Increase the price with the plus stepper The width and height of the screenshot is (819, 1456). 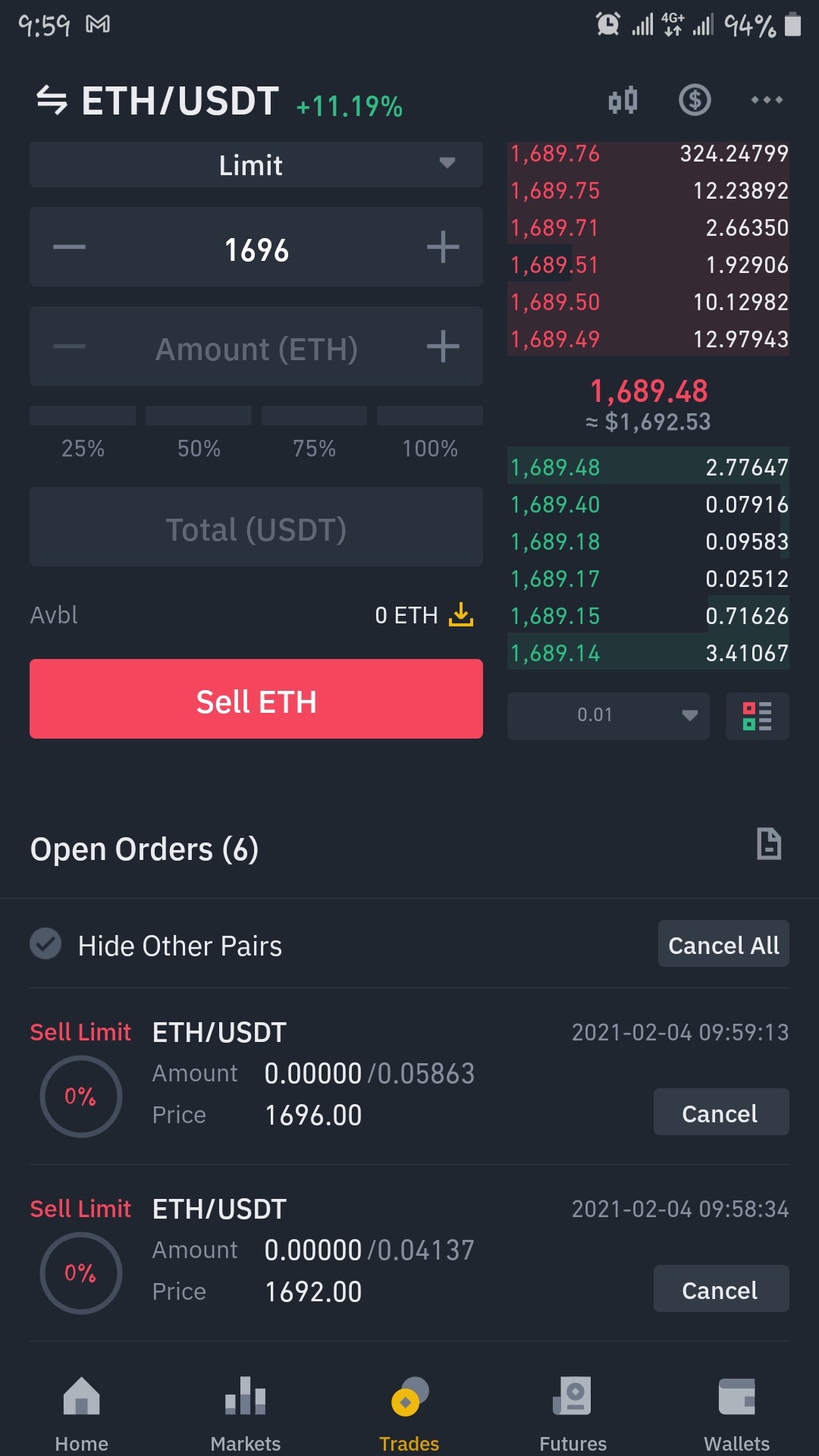pyautogui.click(x=443, y=247)
